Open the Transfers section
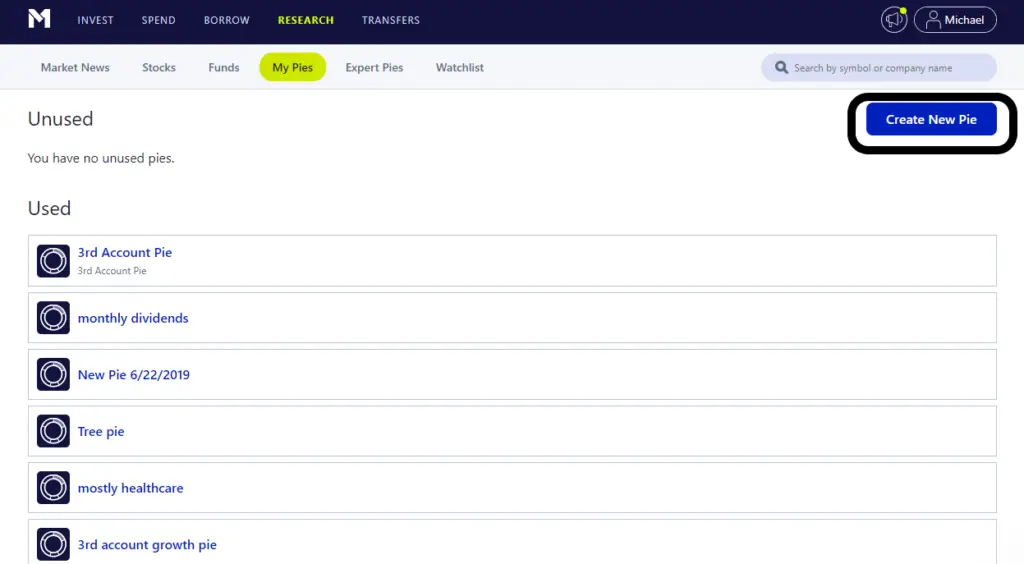This screenshot has width=1024, height=564. [391, 20]
